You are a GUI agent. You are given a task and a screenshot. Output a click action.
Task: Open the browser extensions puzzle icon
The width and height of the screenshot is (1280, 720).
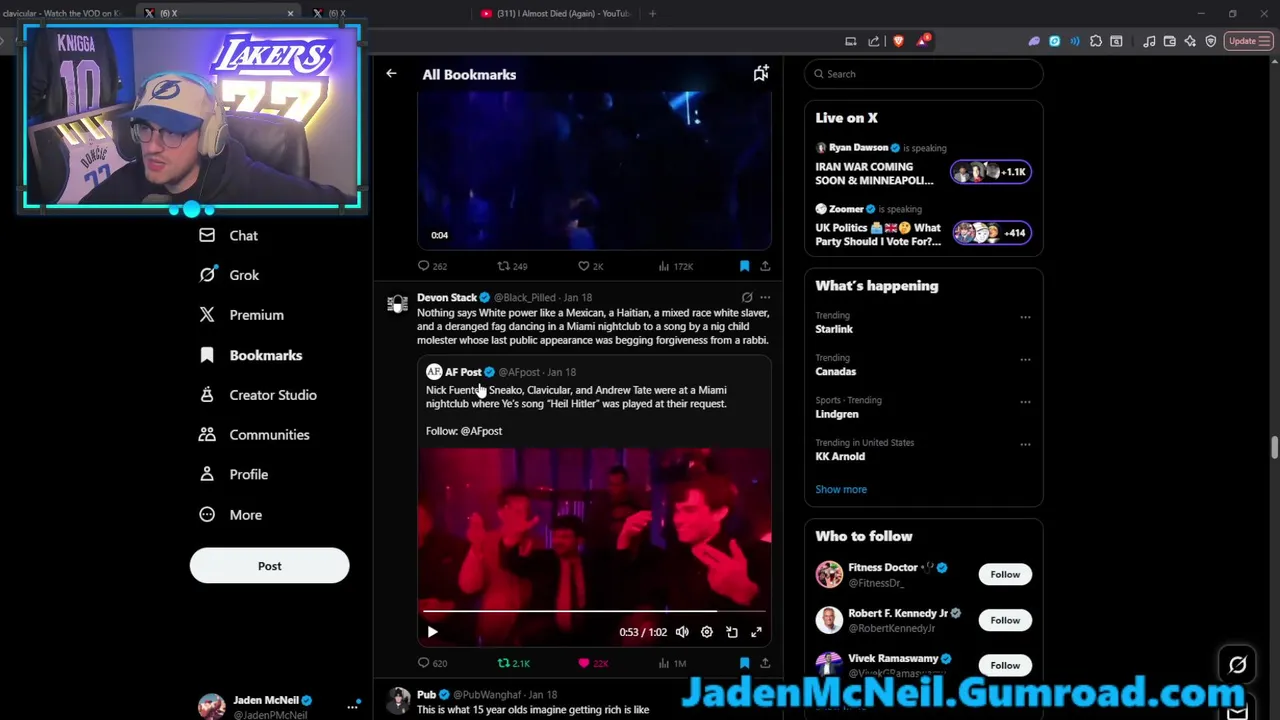tap(1096, 41)
